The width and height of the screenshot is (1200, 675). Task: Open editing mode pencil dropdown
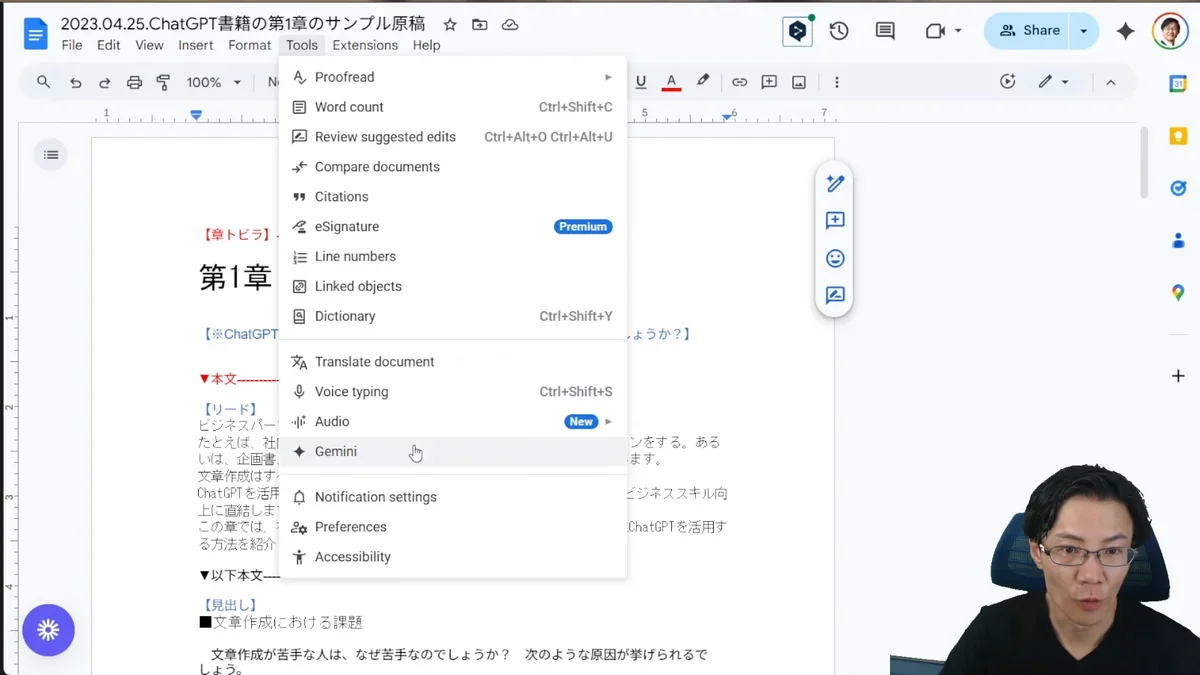[1054, 82]
